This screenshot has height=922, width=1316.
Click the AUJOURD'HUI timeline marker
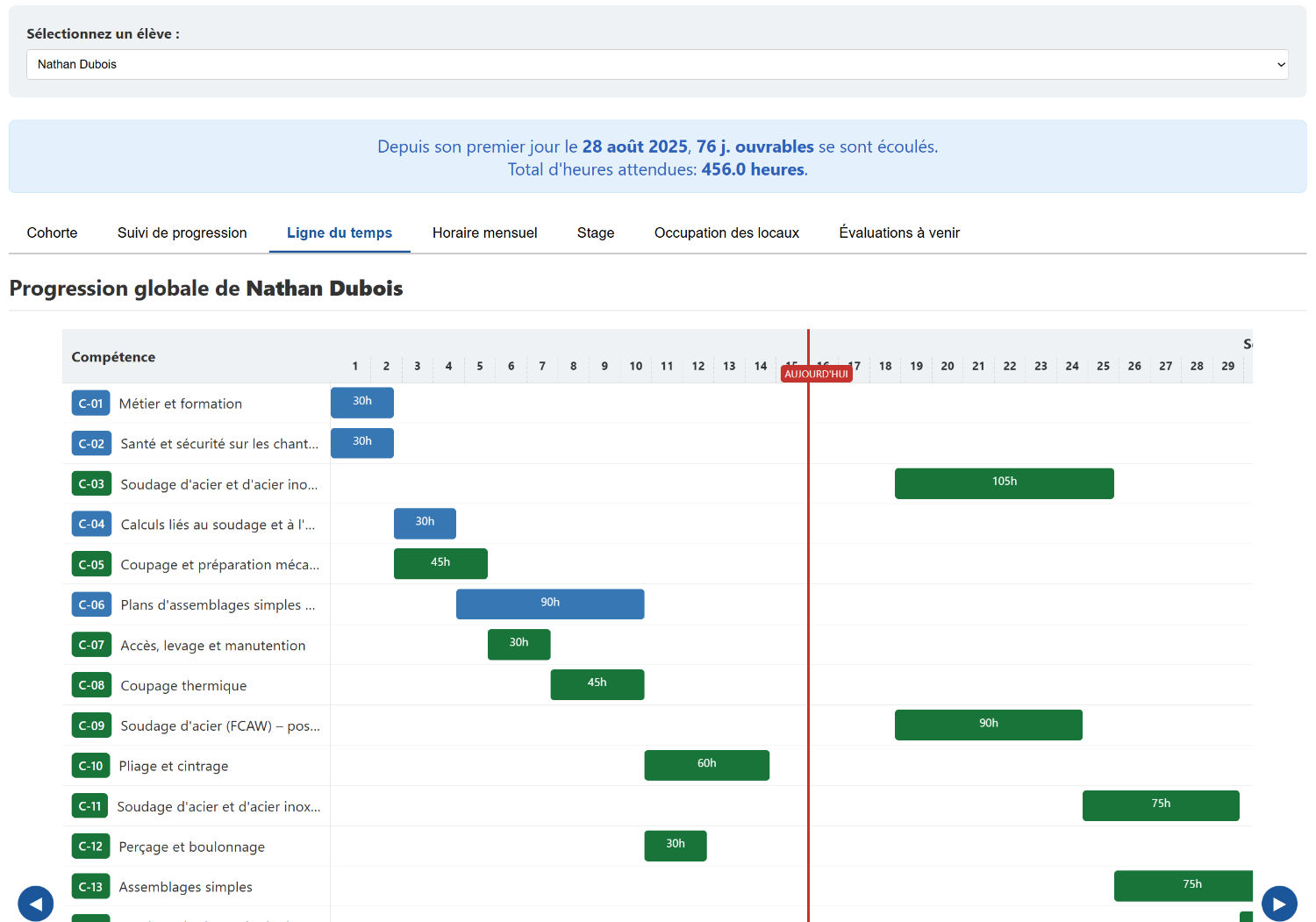tap(816, 374)
